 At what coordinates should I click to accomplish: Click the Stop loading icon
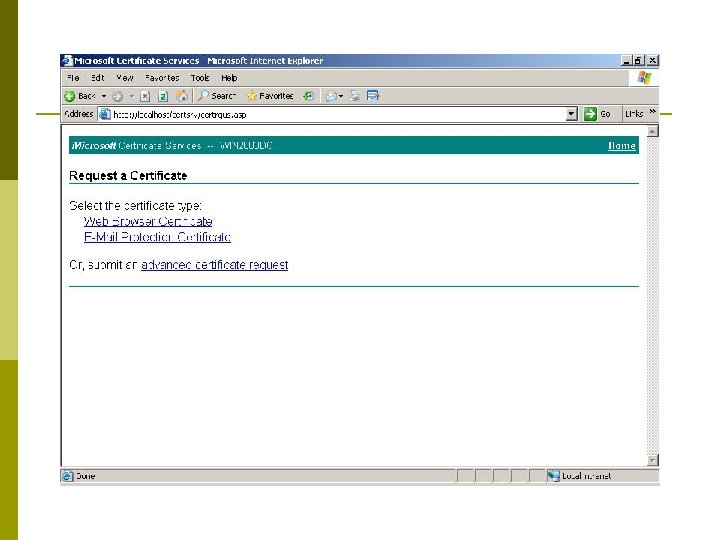pos(145,96)
